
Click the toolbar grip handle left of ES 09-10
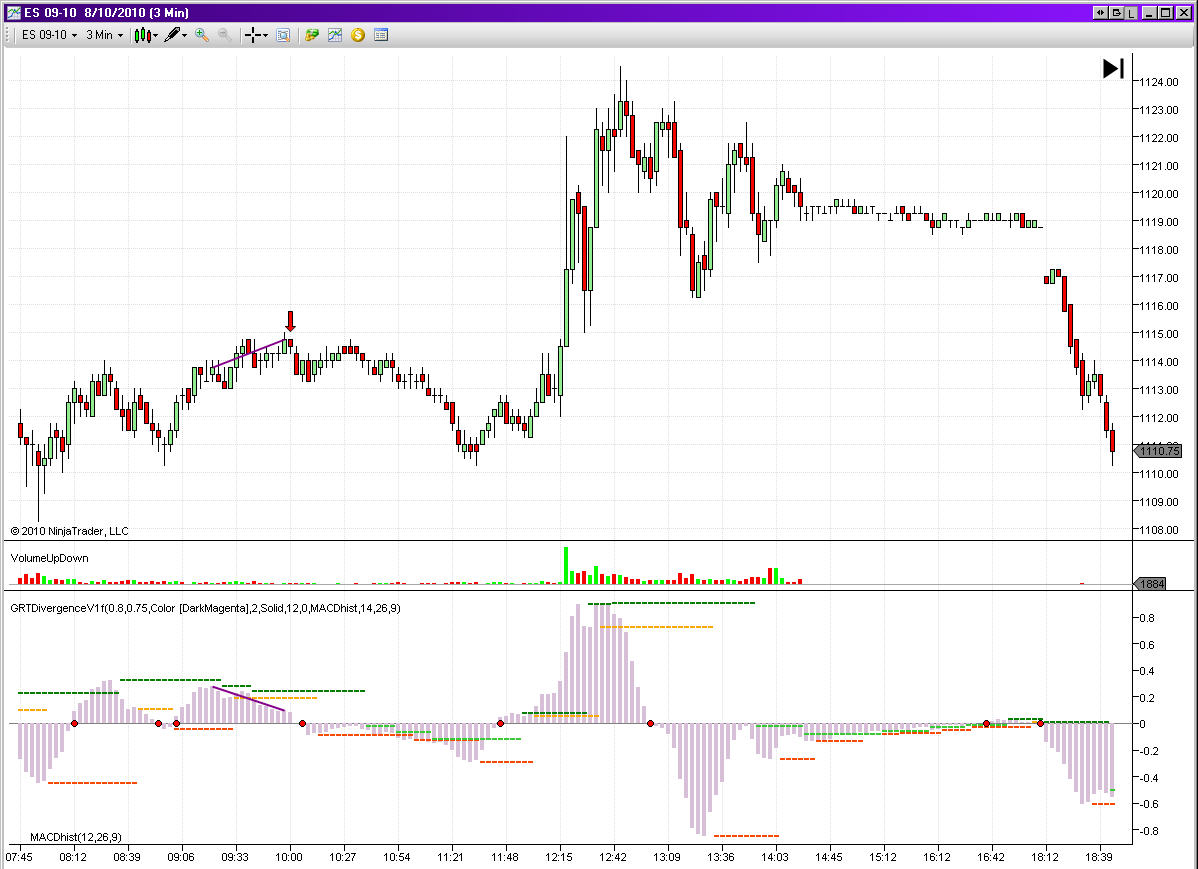8,35
